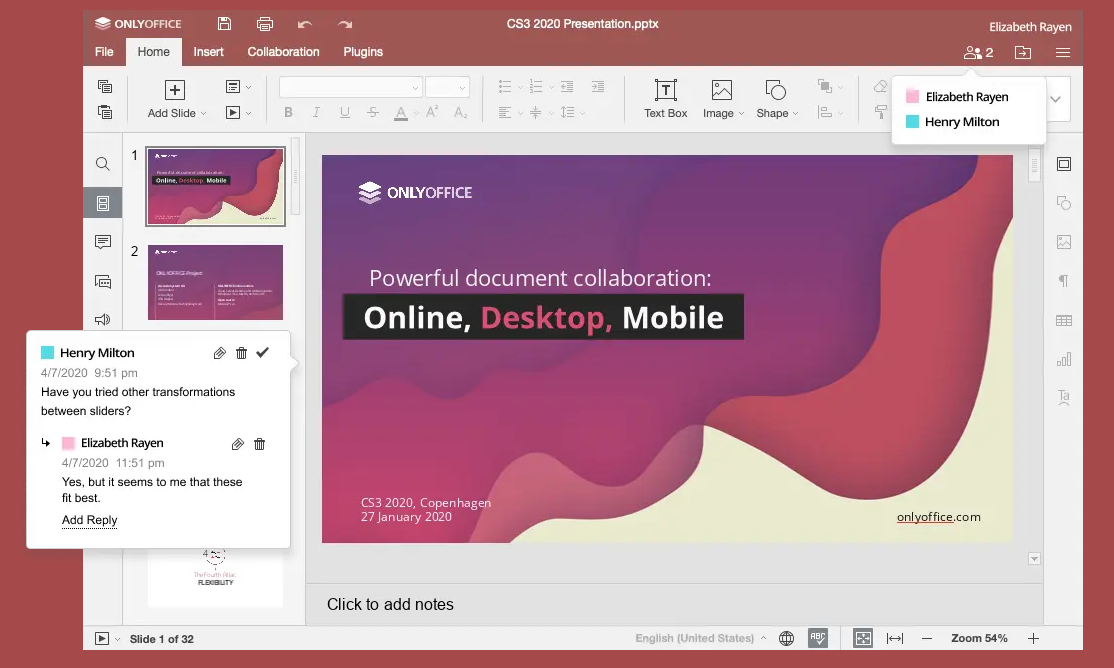Click the Add Reply link
This screenshot has width=1114, height=668.
pos(90,520)
